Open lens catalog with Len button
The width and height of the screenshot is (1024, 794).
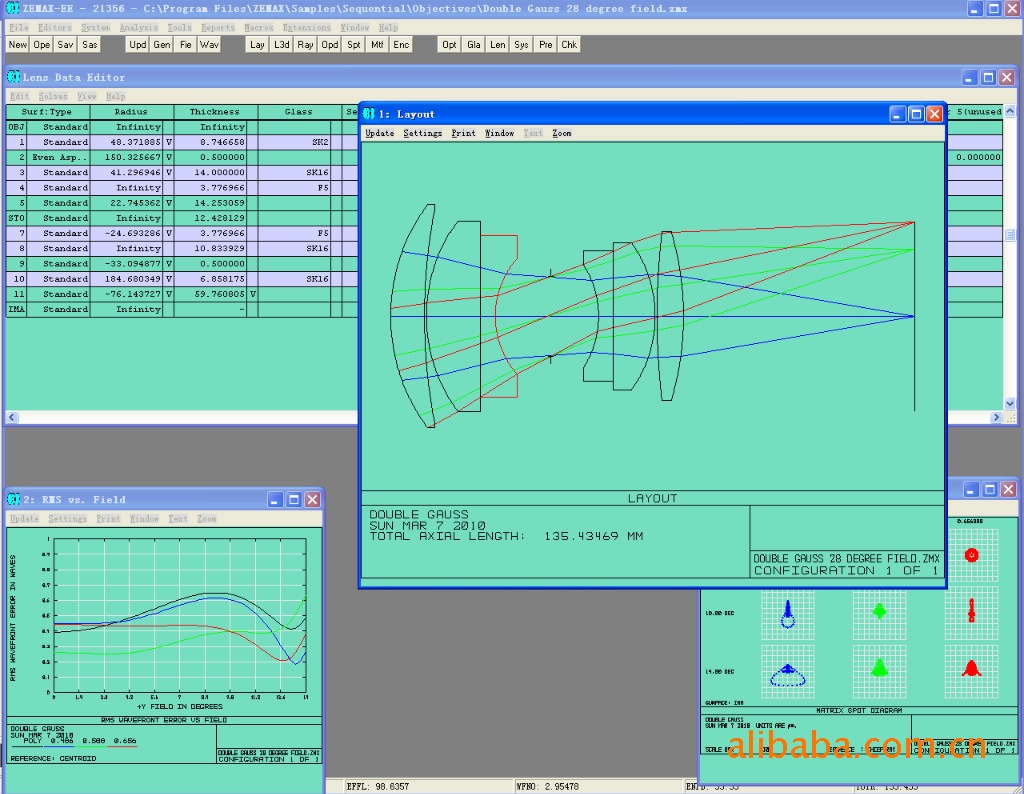[498, 44]
